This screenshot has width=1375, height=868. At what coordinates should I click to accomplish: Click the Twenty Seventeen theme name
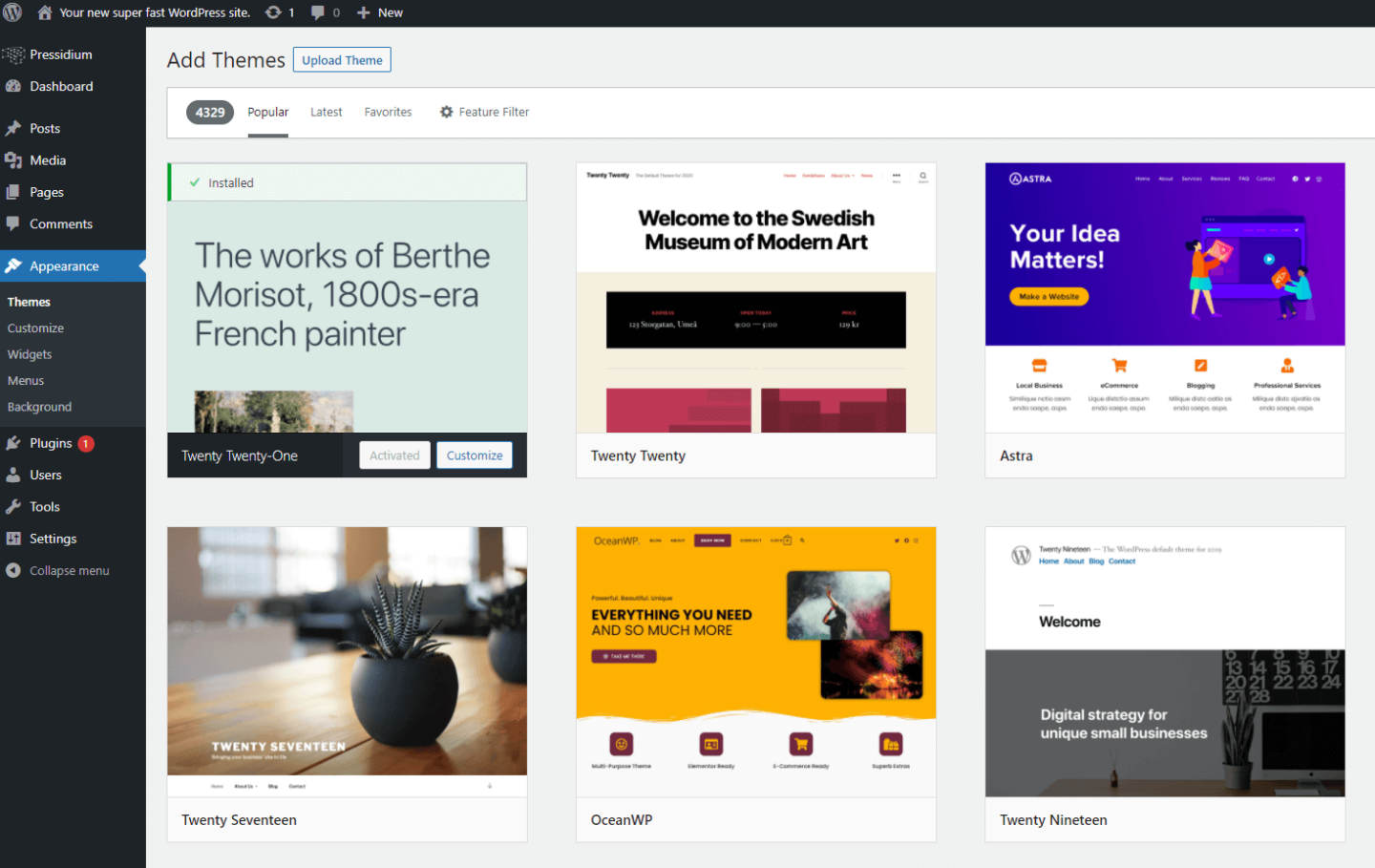(239, 819)
